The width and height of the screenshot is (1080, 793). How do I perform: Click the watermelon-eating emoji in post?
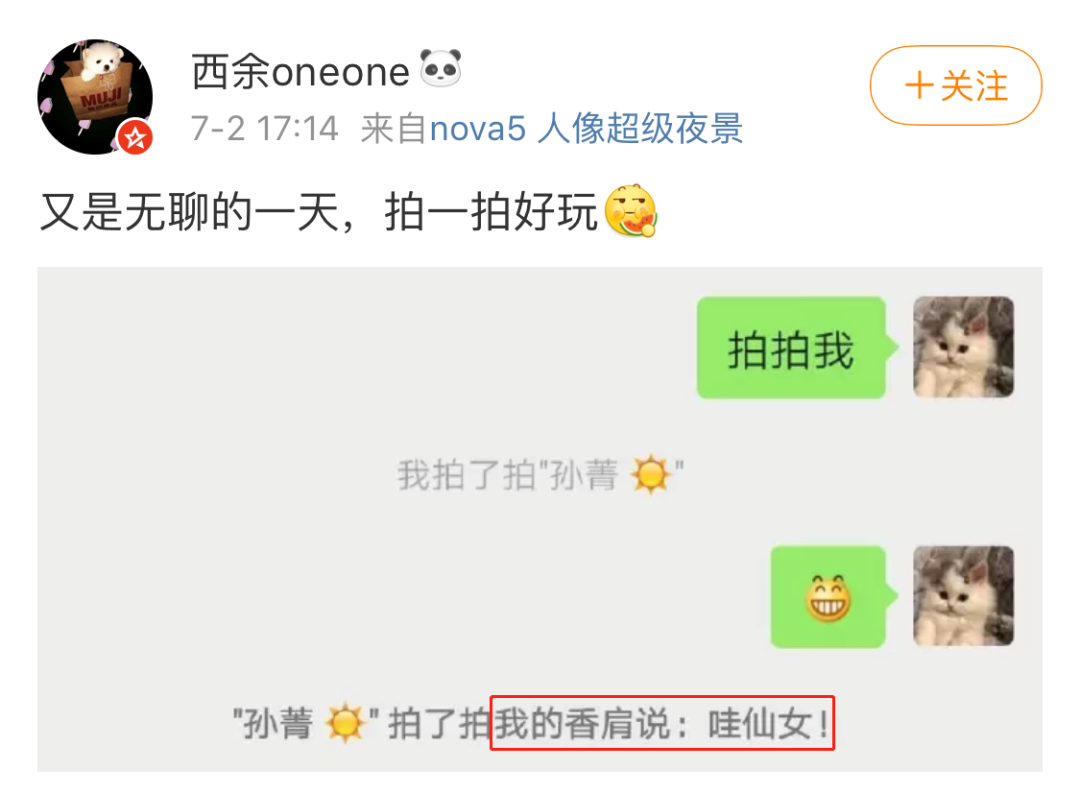(x=630, y=211)
